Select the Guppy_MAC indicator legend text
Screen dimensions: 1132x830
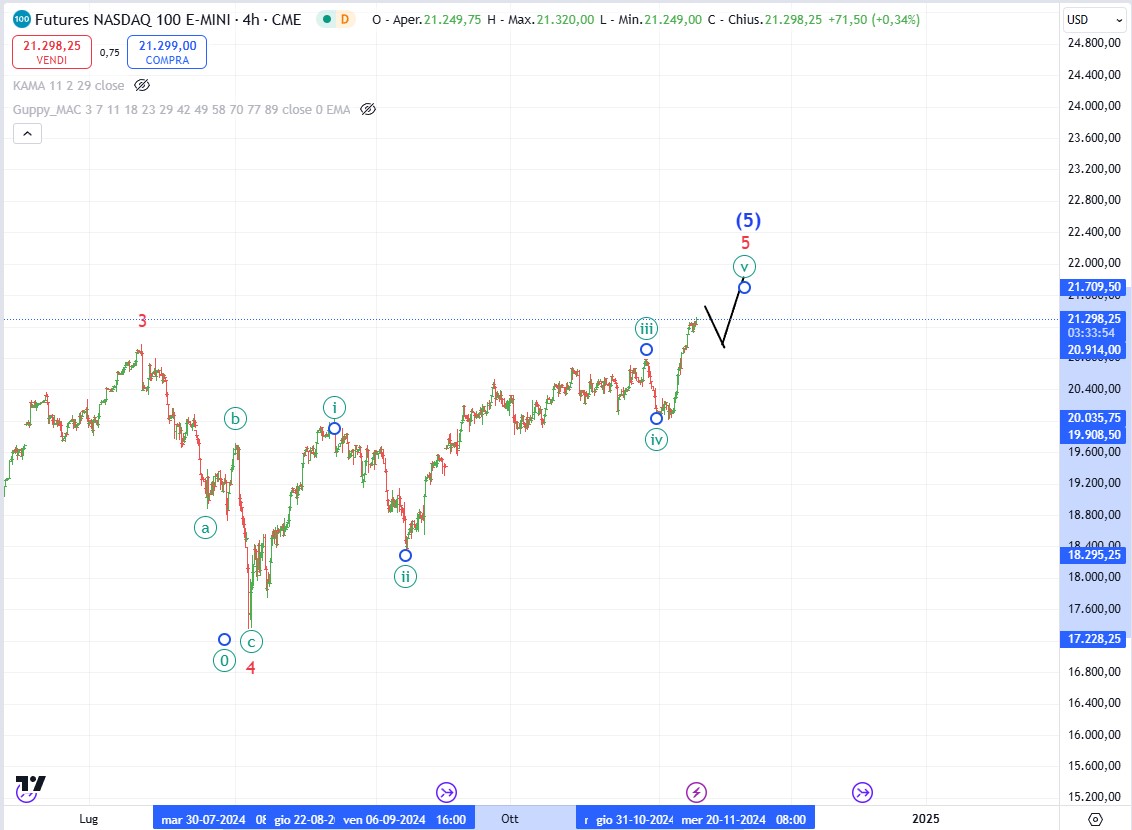tap(181, 110)
